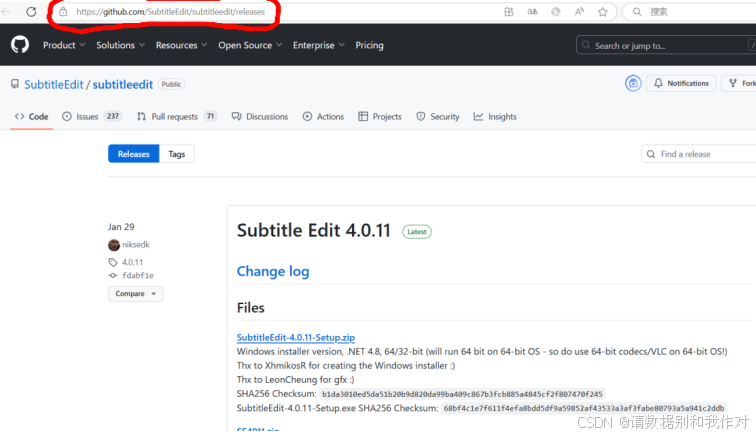Open the read aloud icon
756x436 pixels.
pyautogui.click(x=580, y=12)
